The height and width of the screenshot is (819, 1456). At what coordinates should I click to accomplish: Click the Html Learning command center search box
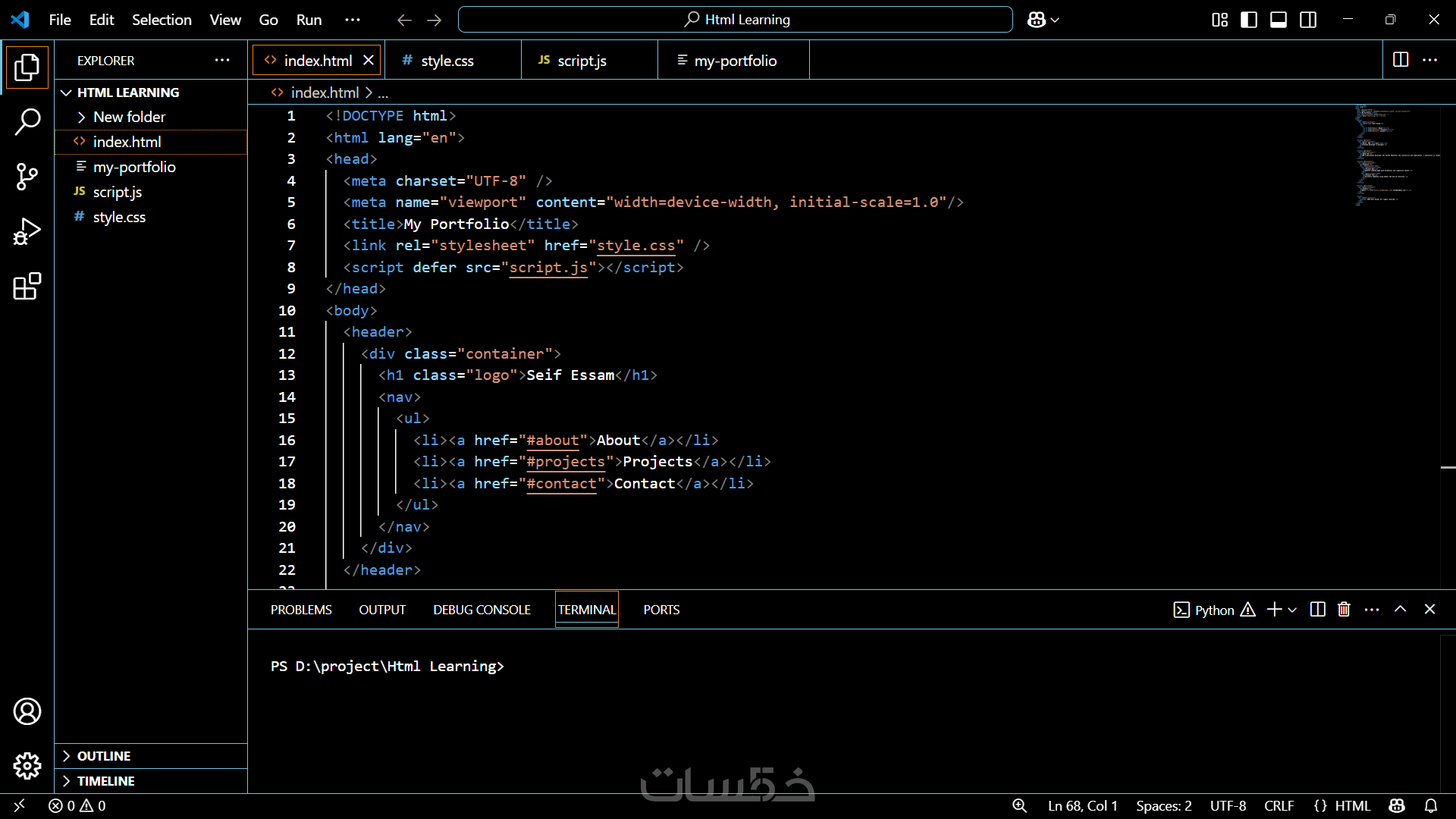[736, 20]
